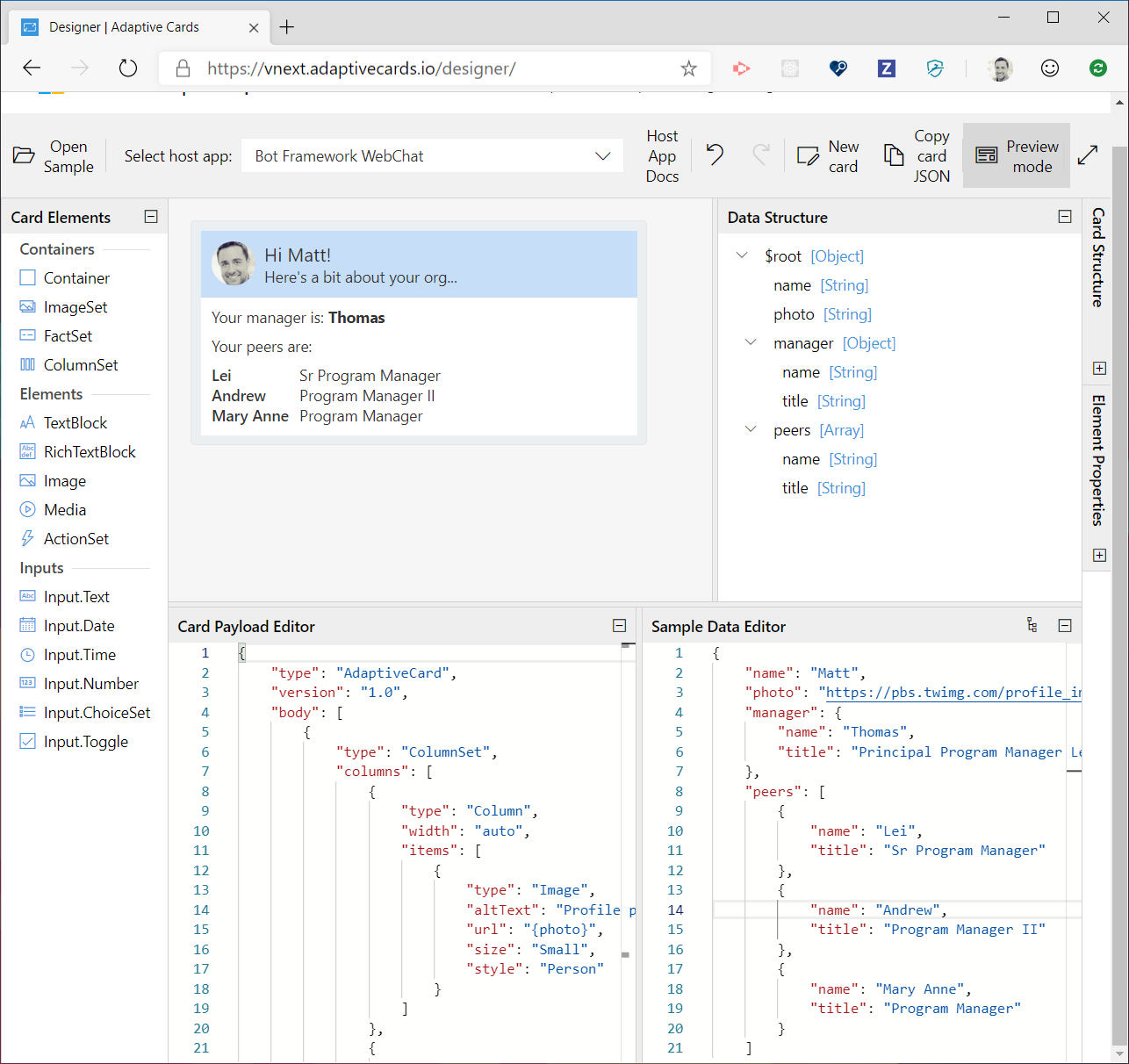This screenshot has height=1064, width=1129.
Task: Collapse the Card Elements panel
Action: pyautogui.click(x=151, y=216)
